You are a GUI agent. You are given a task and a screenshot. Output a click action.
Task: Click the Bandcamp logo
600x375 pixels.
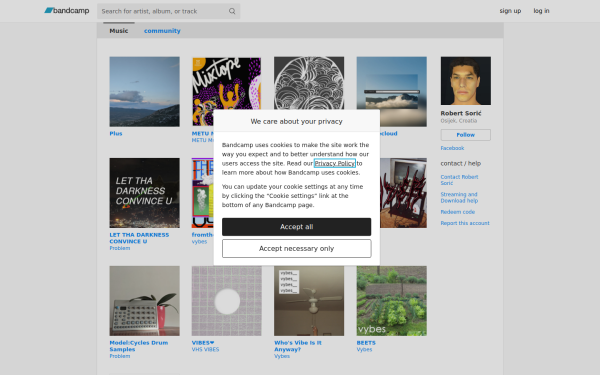coord(67,11)
